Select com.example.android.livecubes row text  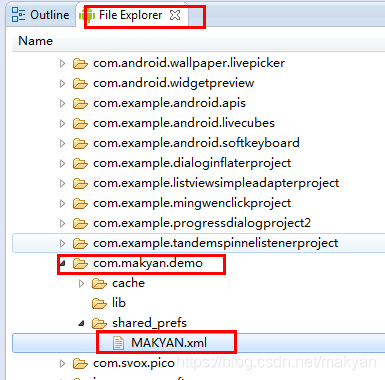tap(184, 123)
